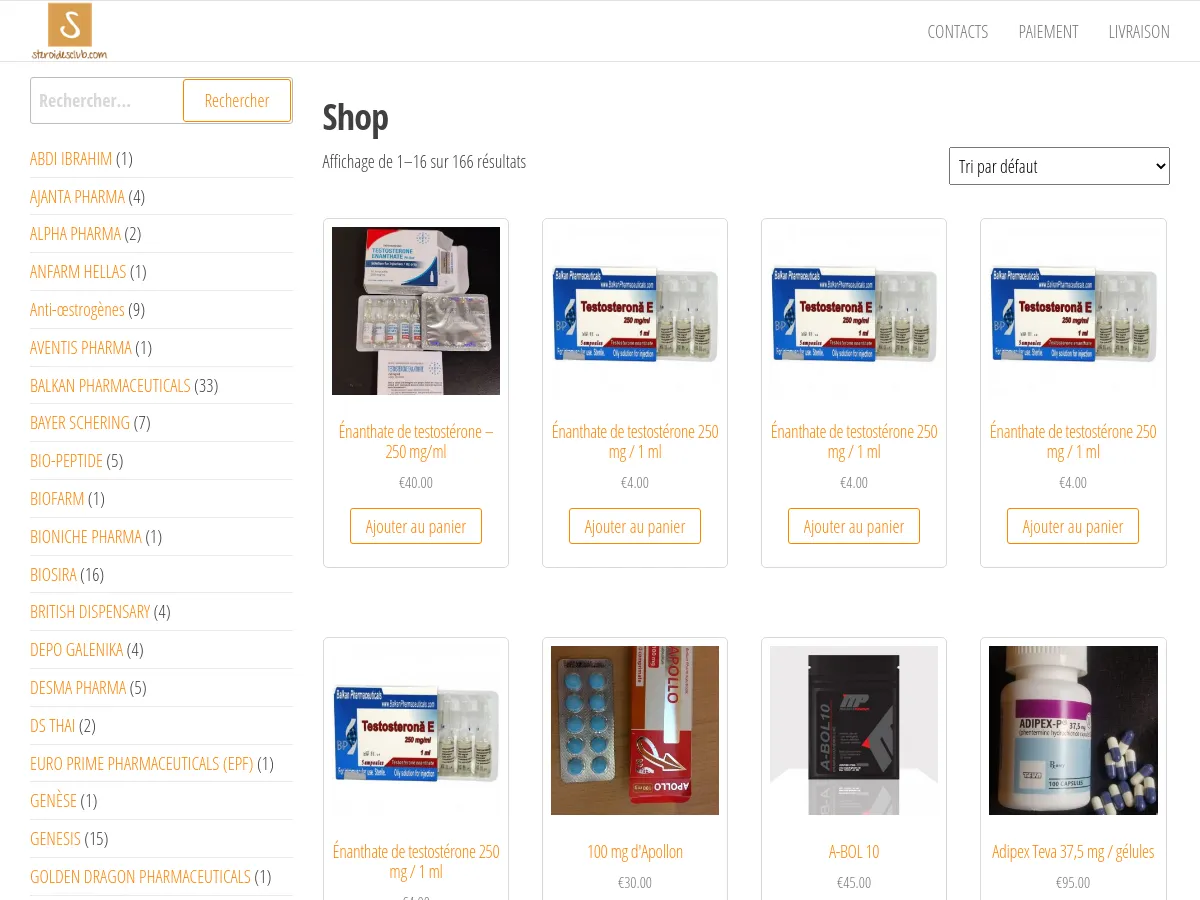Select the BALKAN PHARMACEUTICALS category
Viewport: 1200px width, 900px height.
[x=110, y=385]
